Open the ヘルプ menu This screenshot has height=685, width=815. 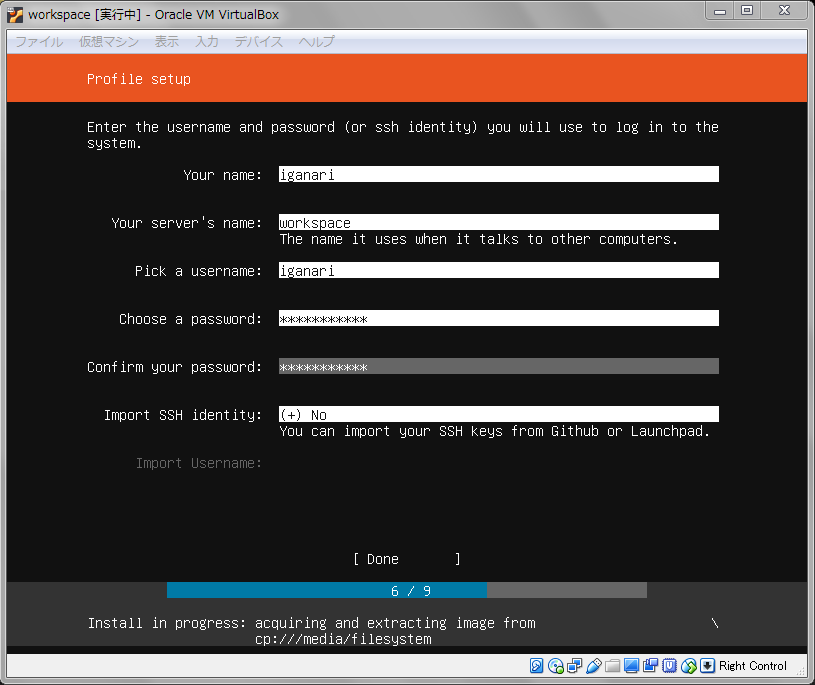[x=316, y=41]
